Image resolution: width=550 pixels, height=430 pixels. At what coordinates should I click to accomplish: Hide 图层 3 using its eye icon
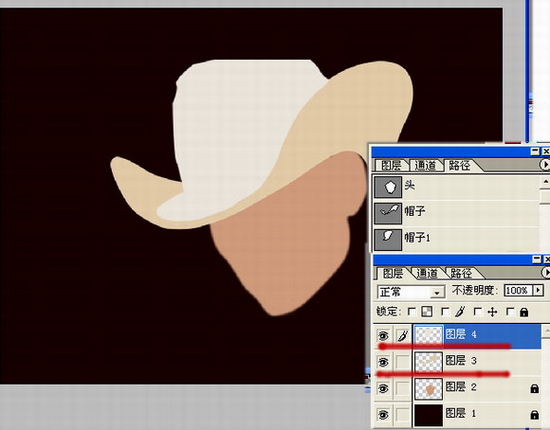click(x=383, y=362)
